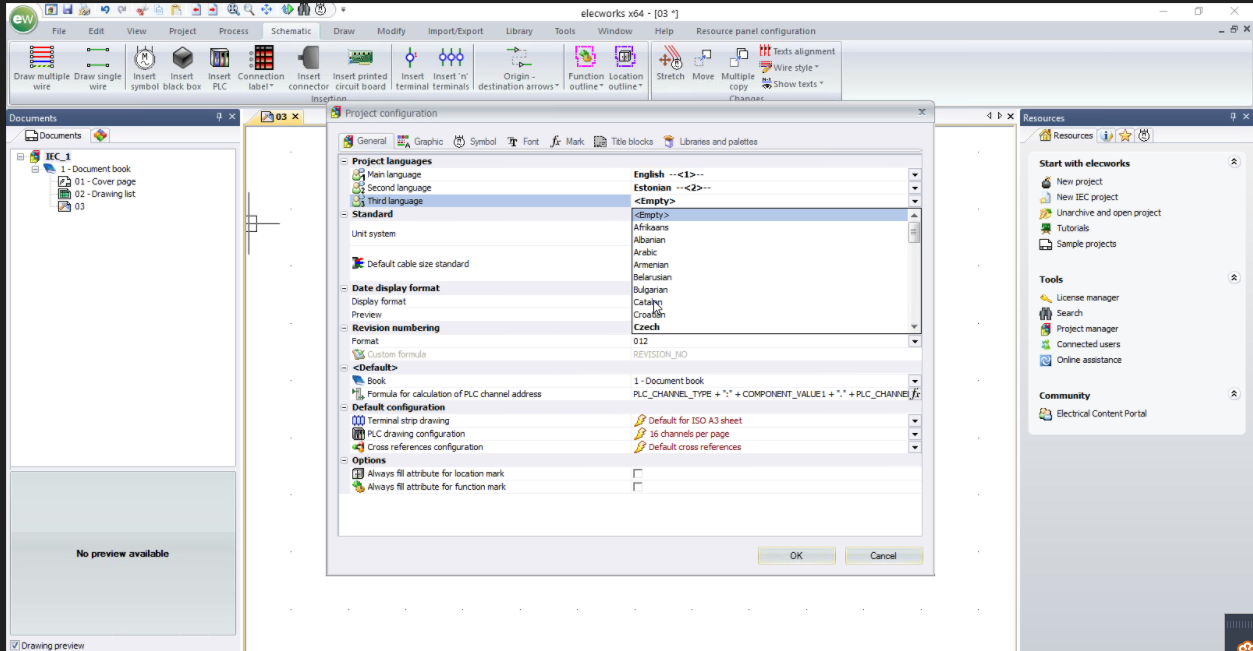Switch to the Symbol tab
The width and height of the screenshot is (1253, 651).
(x=474, y=142)
